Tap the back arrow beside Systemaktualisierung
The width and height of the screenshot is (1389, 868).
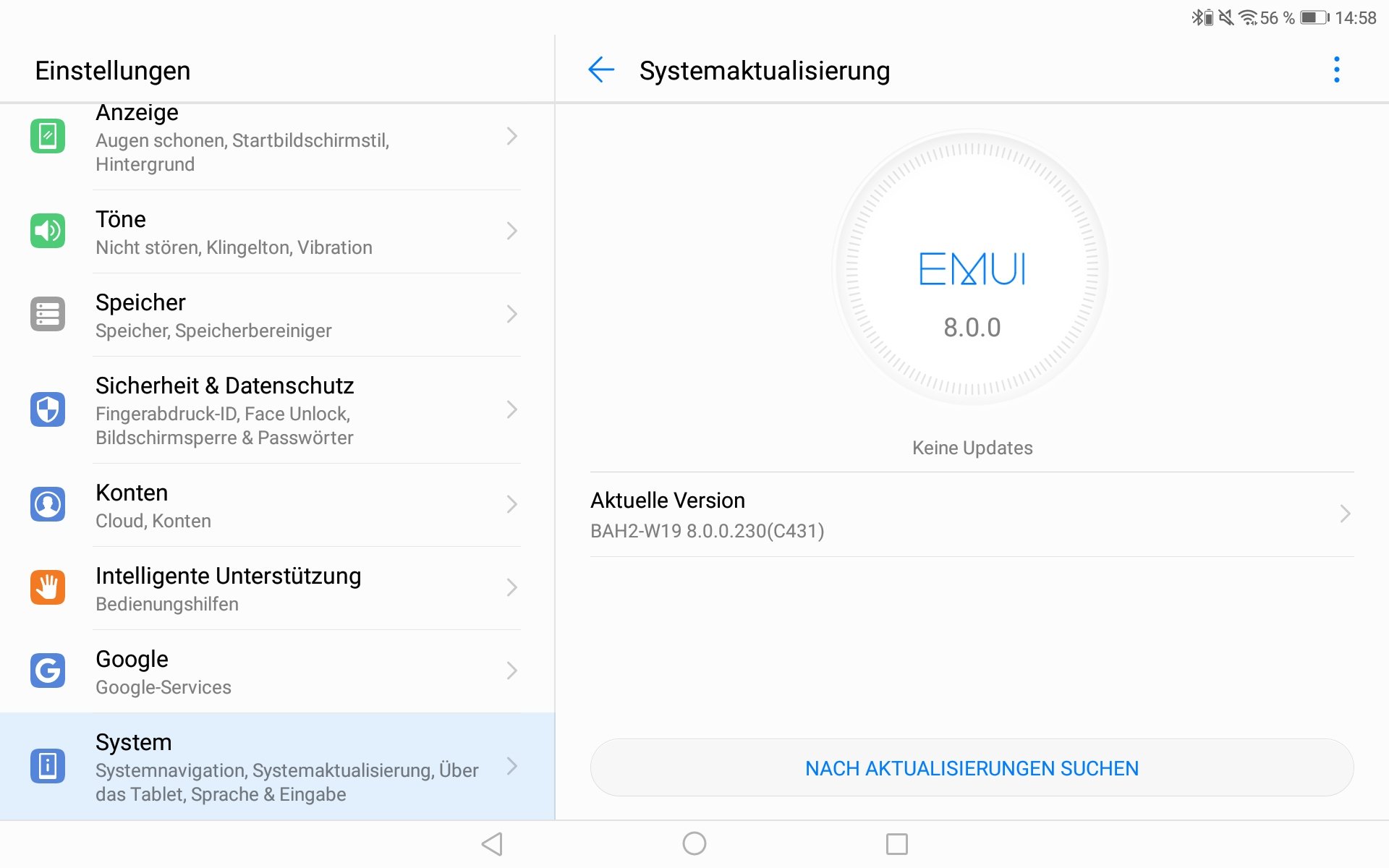pyautogui.click(x=601, y=70)
